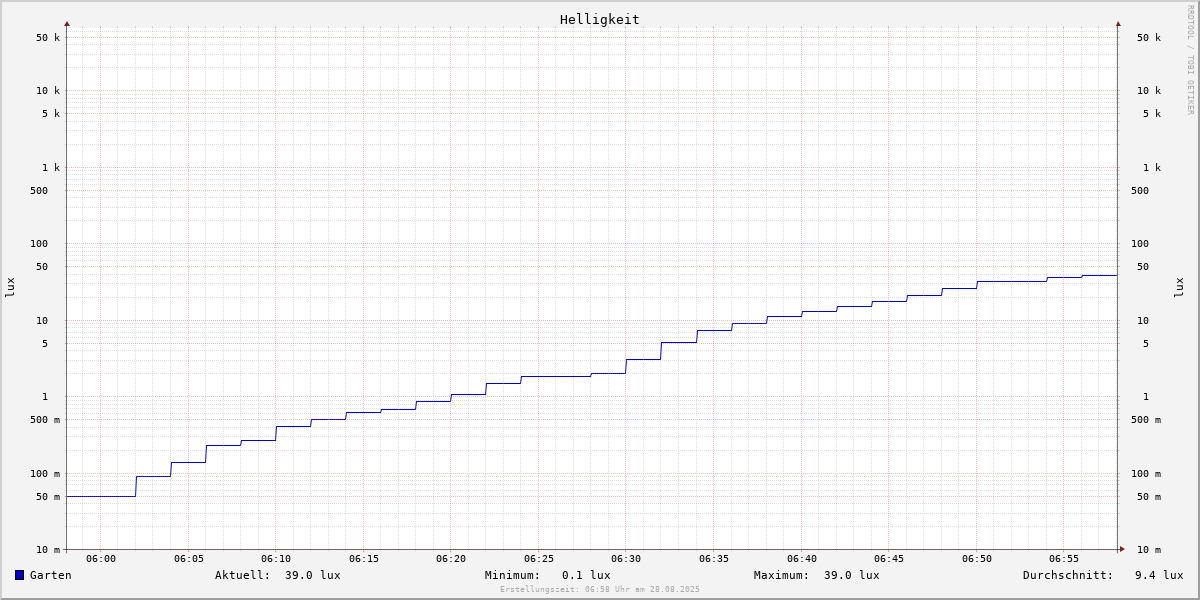The width and height of the screenshot is (1200, 600).
Task: Click the 1 k label on right axis
Action: (1152, 168)
